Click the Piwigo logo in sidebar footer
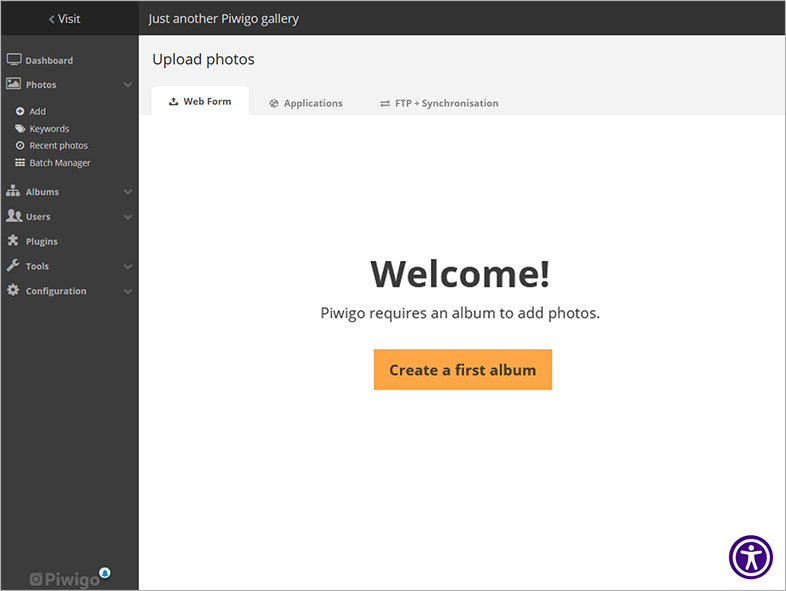Screen dimensions: 786x591 point(65,579)
